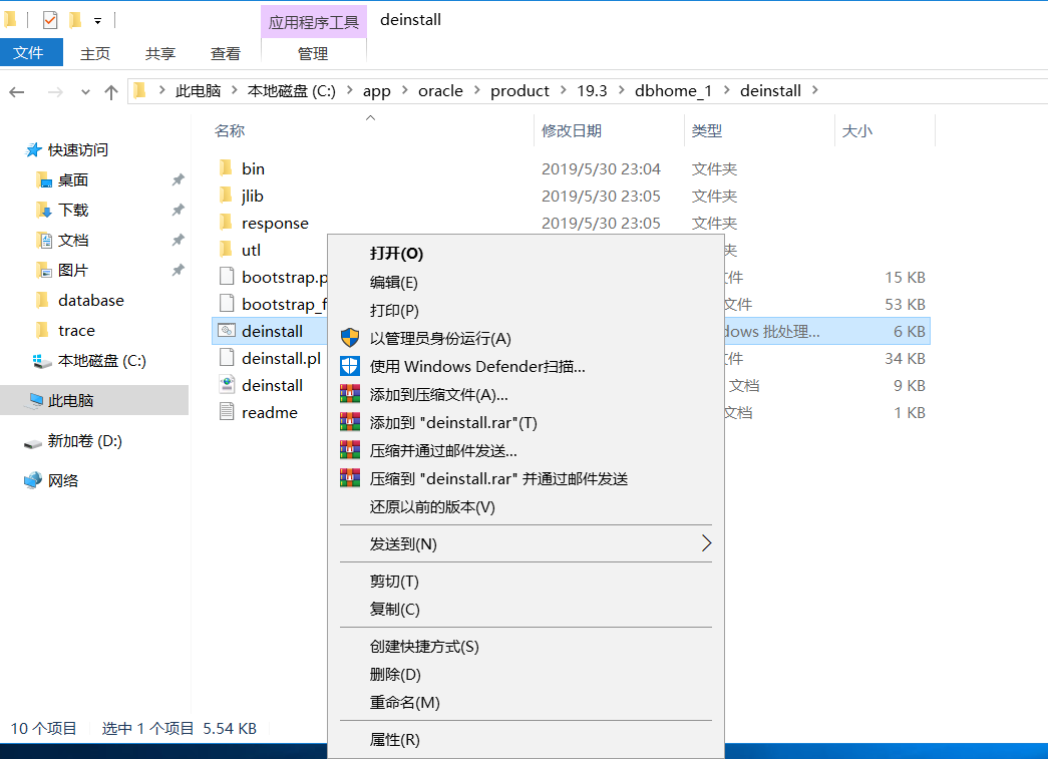Screen dimensions: 1049x759
Task: Select 创建快捷方式(S)
Action: click(x=526, y=646)
